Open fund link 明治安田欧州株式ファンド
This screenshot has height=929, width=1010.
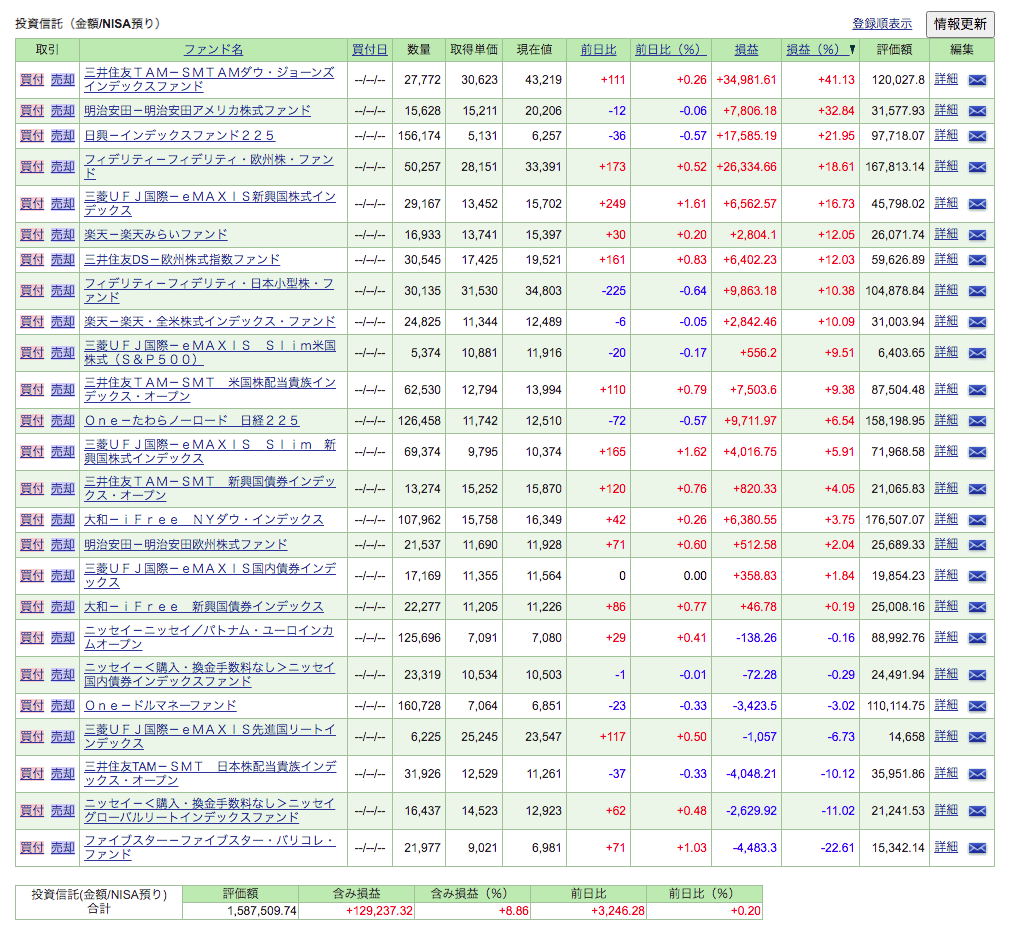186,545
